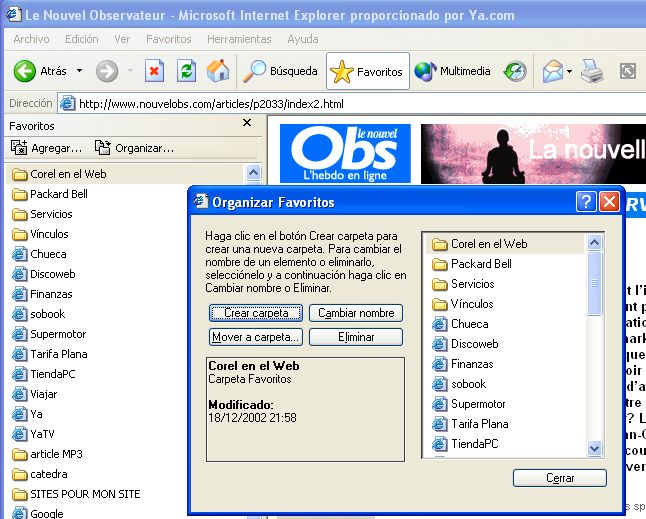Open SITES POUR MON SITE folder

pyautogui.click(x=76, y=494)
